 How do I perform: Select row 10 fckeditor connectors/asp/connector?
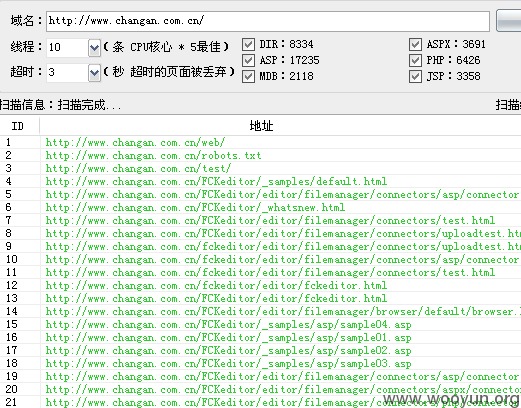click(260, 259)
